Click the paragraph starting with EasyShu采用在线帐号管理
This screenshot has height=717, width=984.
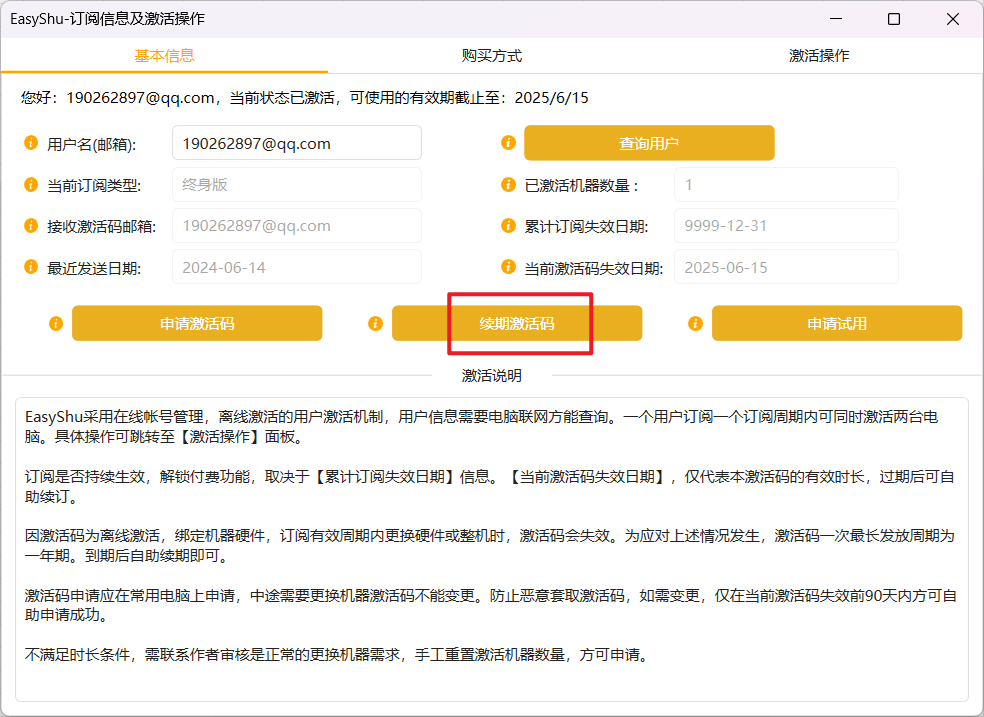[x=482, y=427]
